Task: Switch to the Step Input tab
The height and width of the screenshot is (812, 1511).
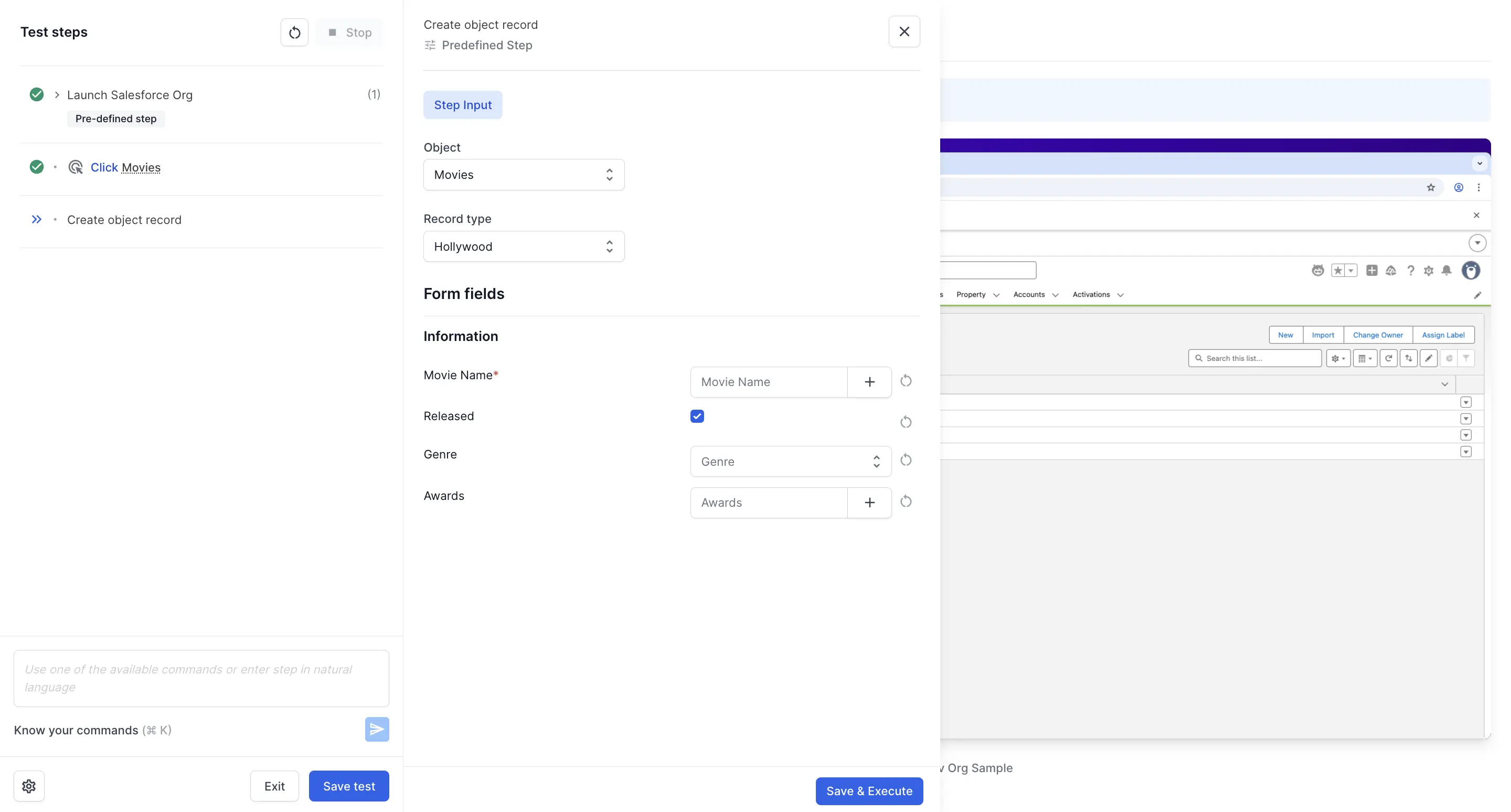Action: pos(463,104)
